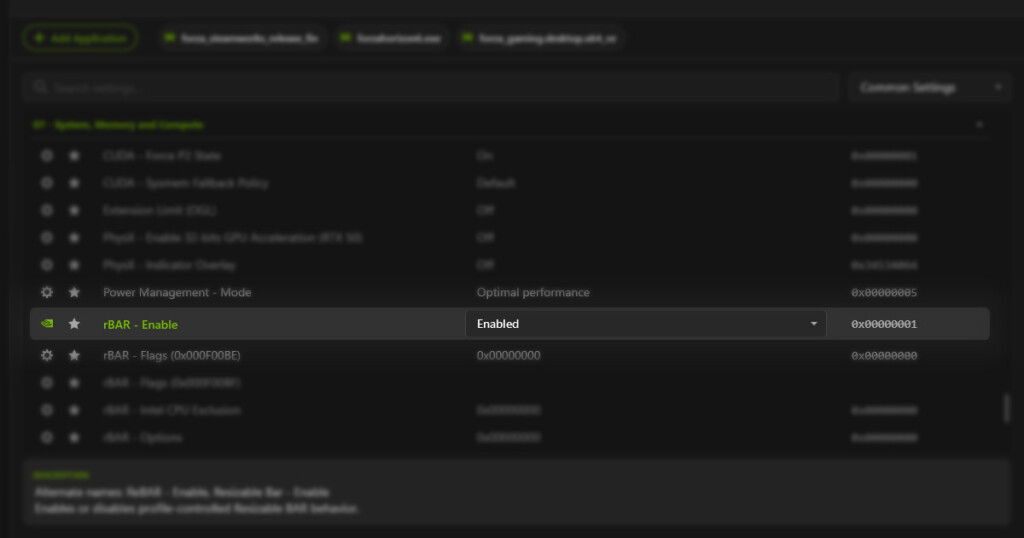Toggle the star on the Extension Limit (OGL) row
The image size is (1024, 538).
[x=74, y=210]
